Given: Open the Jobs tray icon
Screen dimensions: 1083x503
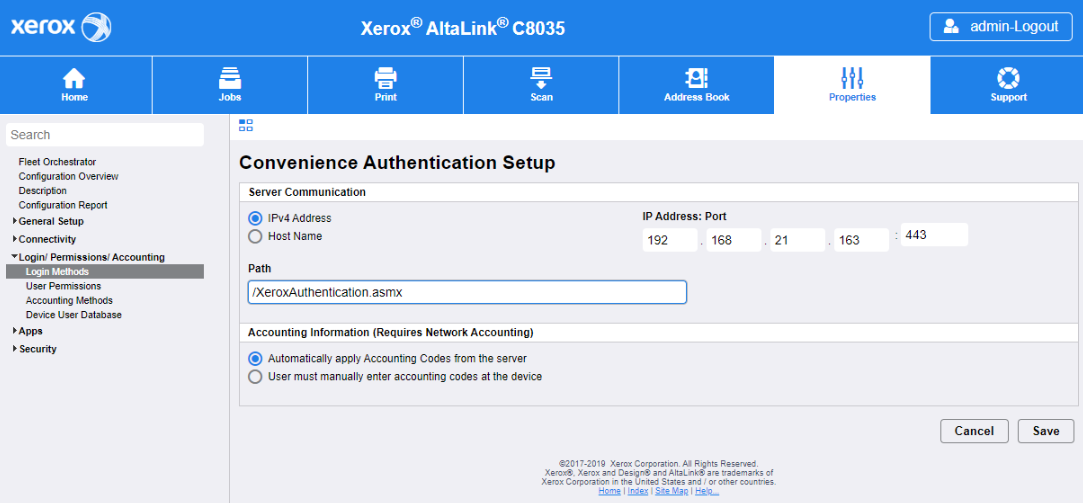Looking at the screenshot, I should [x=230, y=78].
